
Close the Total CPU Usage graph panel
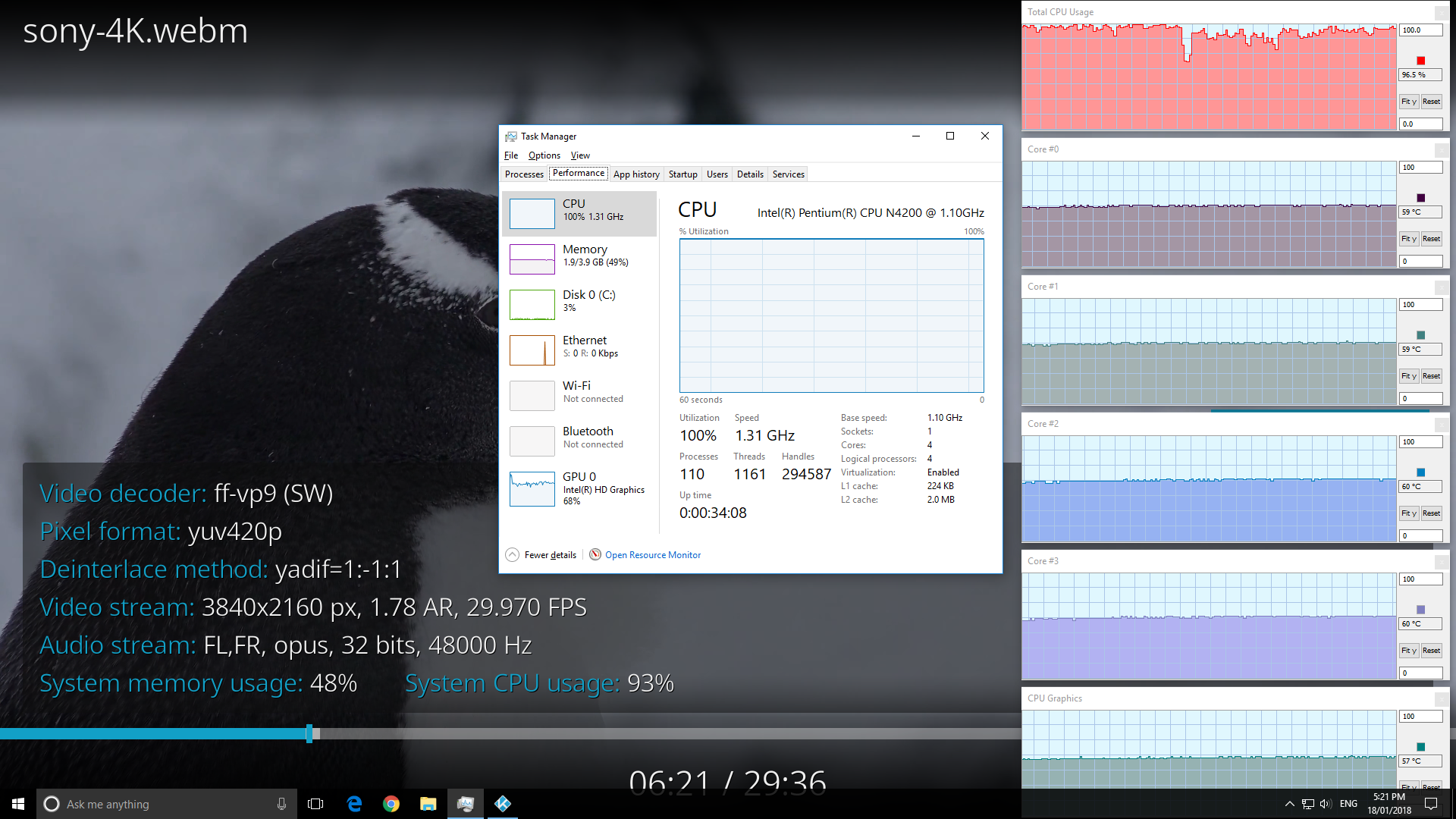[x=1441, y=13]
